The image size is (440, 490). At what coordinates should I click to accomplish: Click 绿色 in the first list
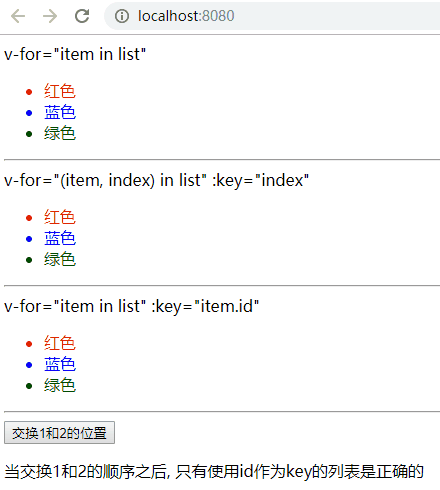click(60, 133)
